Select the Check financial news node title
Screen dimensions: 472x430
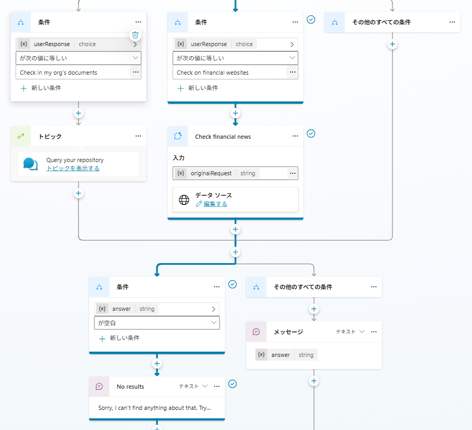click(x=223, y=137)
